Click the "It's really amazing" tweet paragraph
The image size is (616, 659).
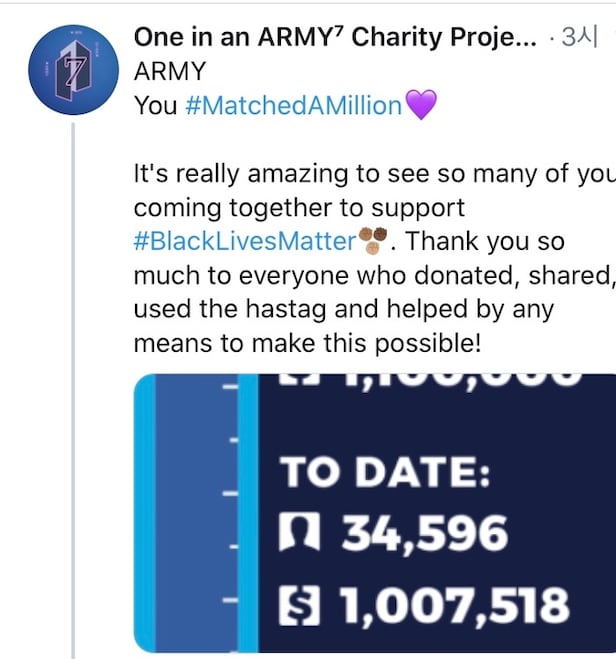(370, 207)
